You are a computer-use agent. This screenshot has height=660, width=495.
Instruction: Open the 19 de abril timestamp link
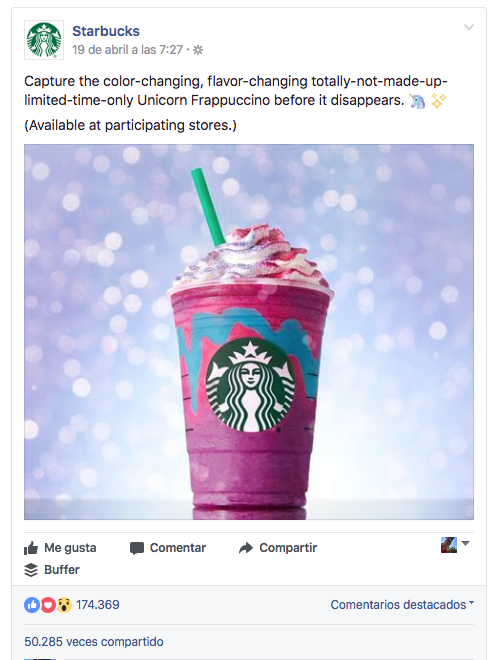[127, 50]
